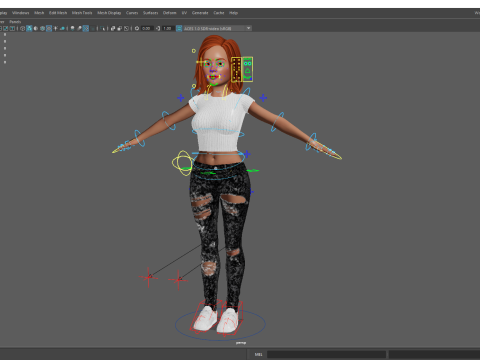Viewport: 480px width, 360px height.
Task: Enable depth of field icon
Action: tap(92, 28)
